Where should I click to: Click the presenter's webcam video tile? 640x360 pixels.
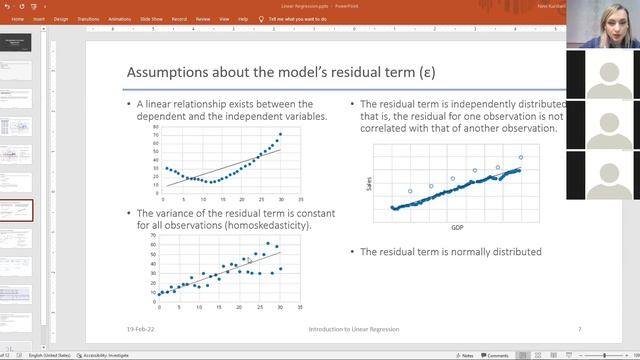603,24
